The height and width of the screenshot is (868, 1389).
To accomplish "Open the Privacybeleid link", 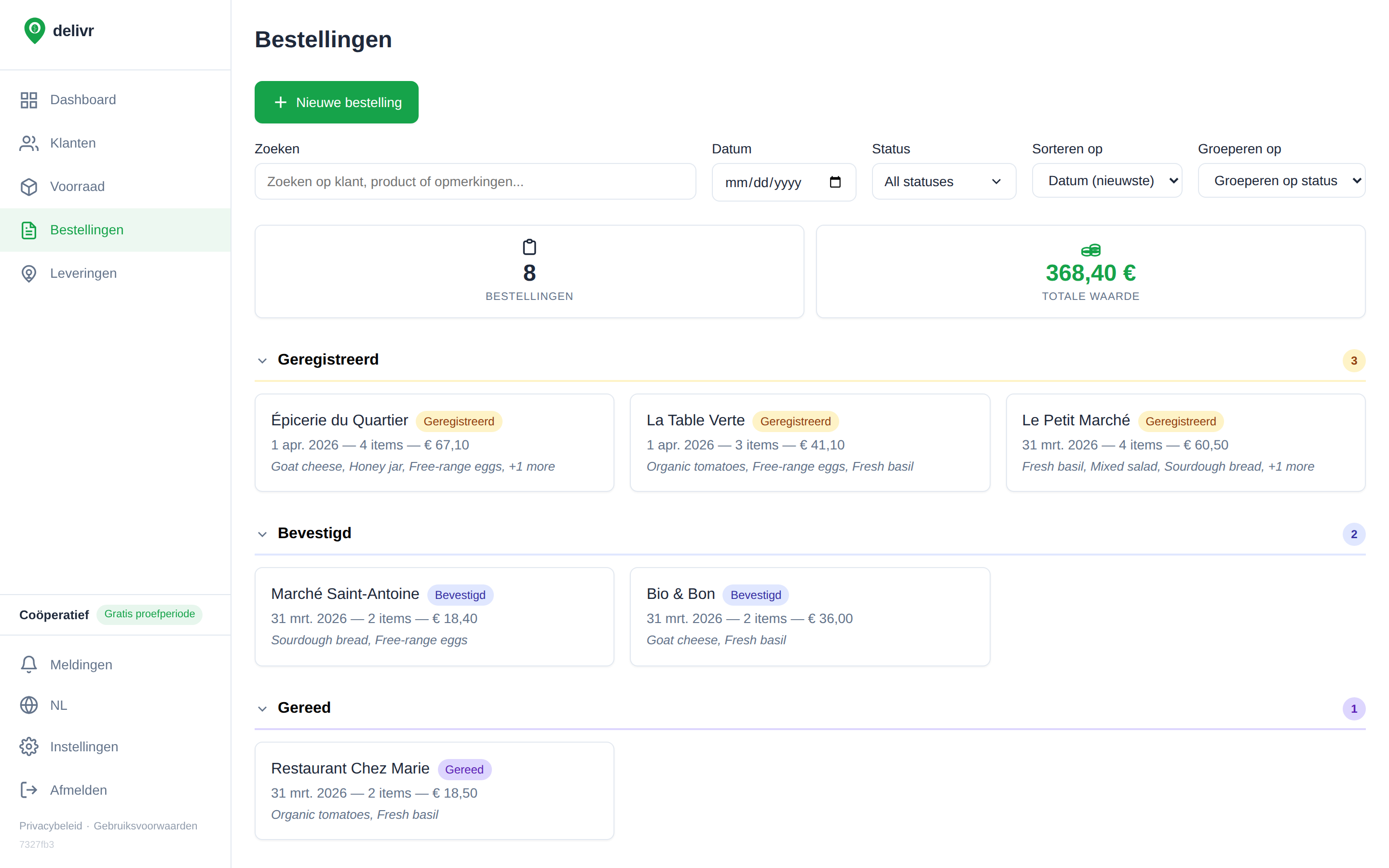I will (51, 826).
